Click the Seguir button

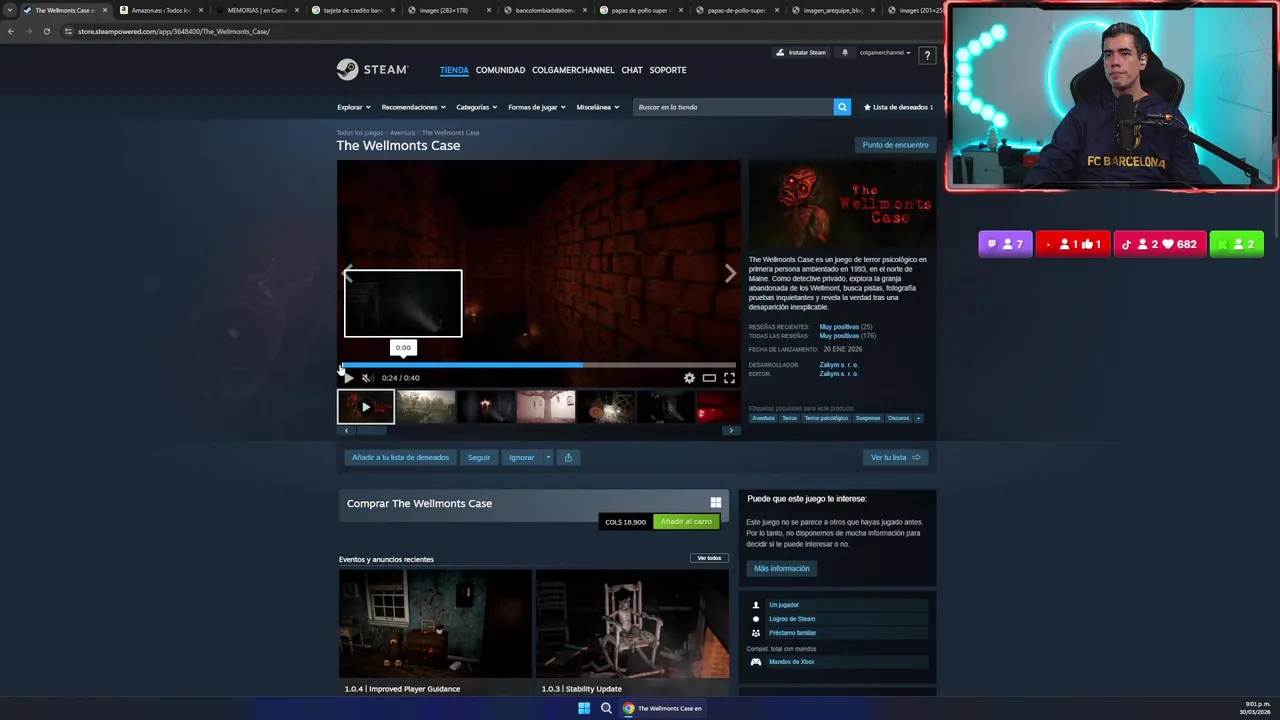[479, 457]
